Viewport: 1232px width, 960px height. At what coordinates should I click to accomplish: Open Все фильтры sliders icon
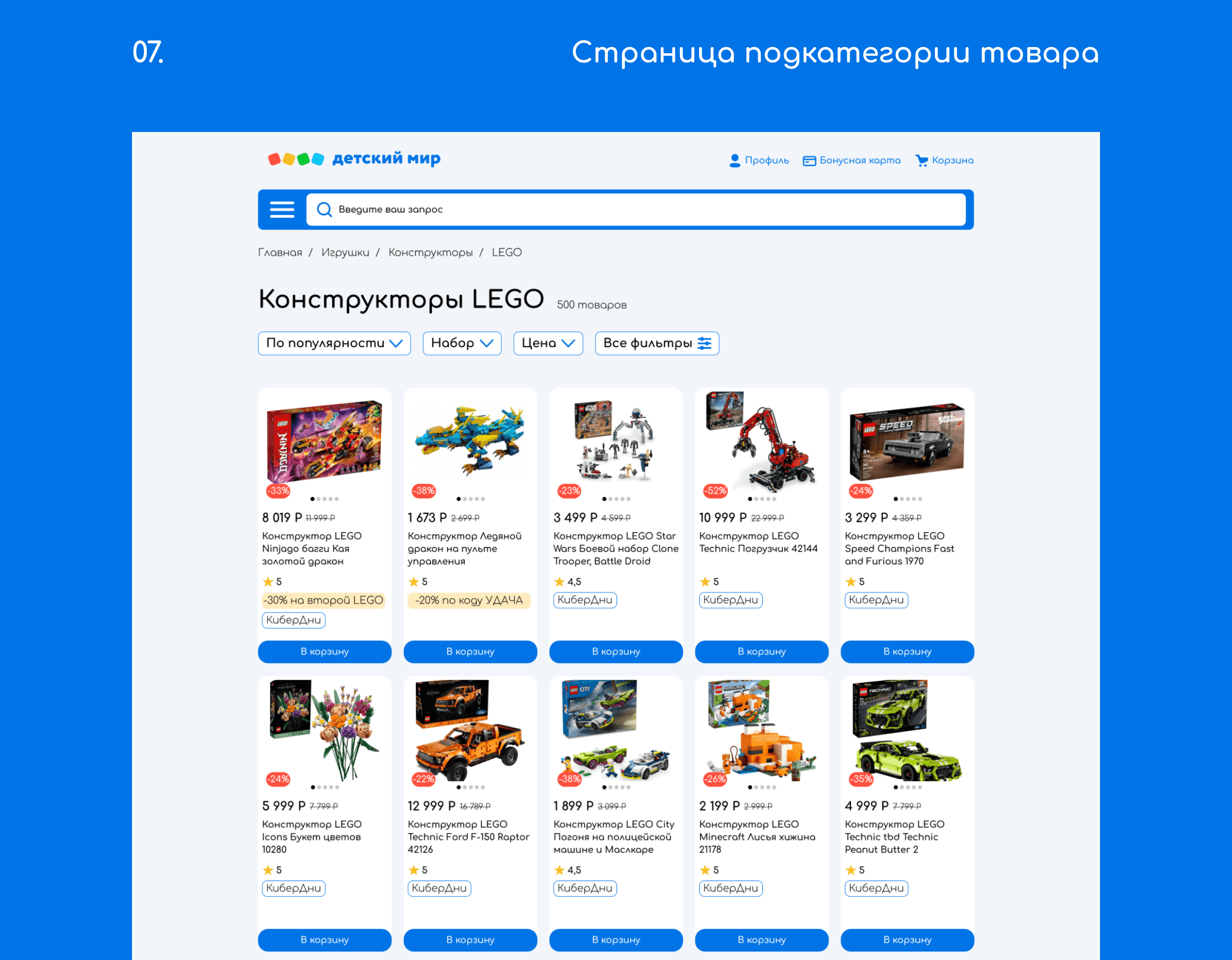click(704, 344)
